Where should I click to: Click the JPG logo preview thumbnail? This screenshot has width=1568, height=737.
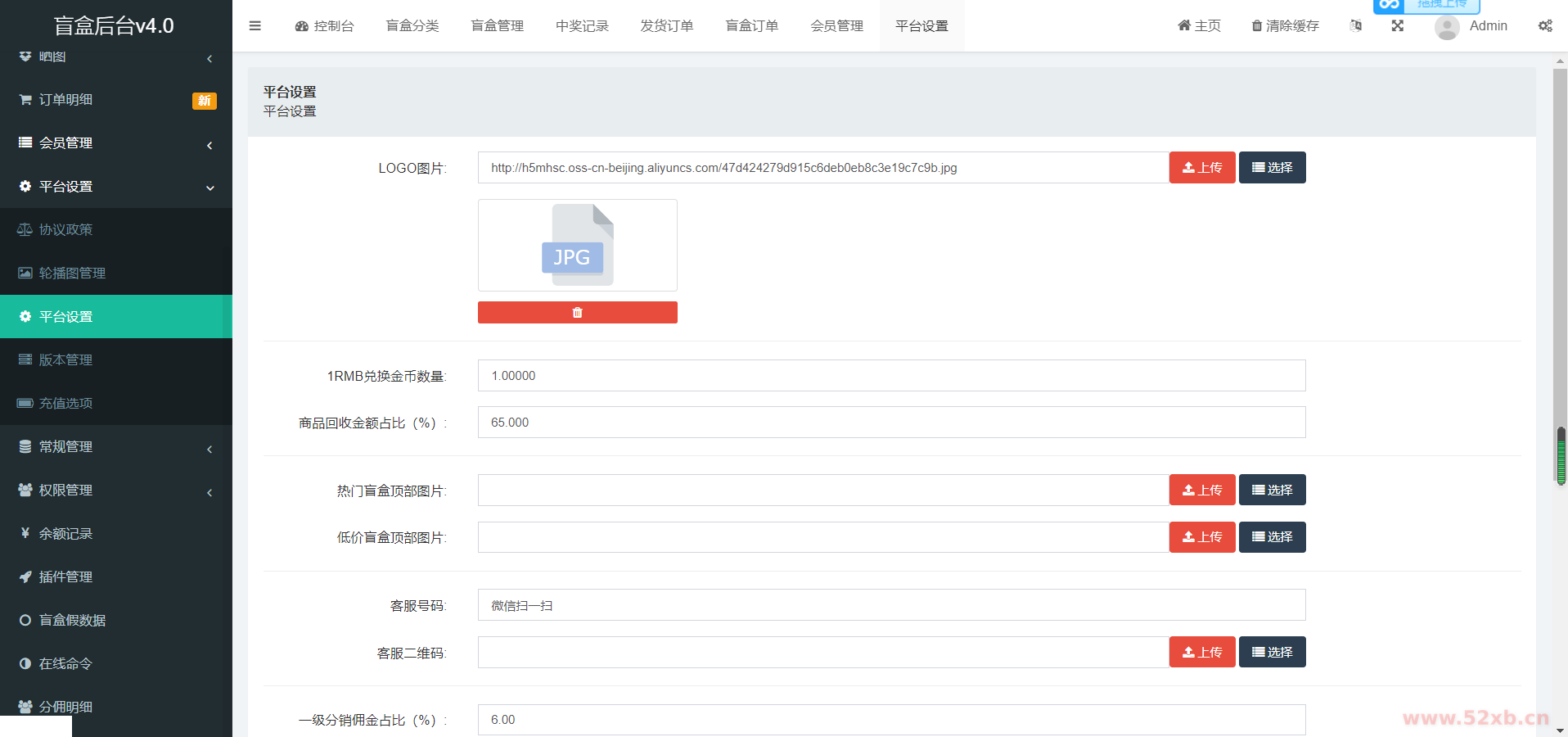pos(577,246)
